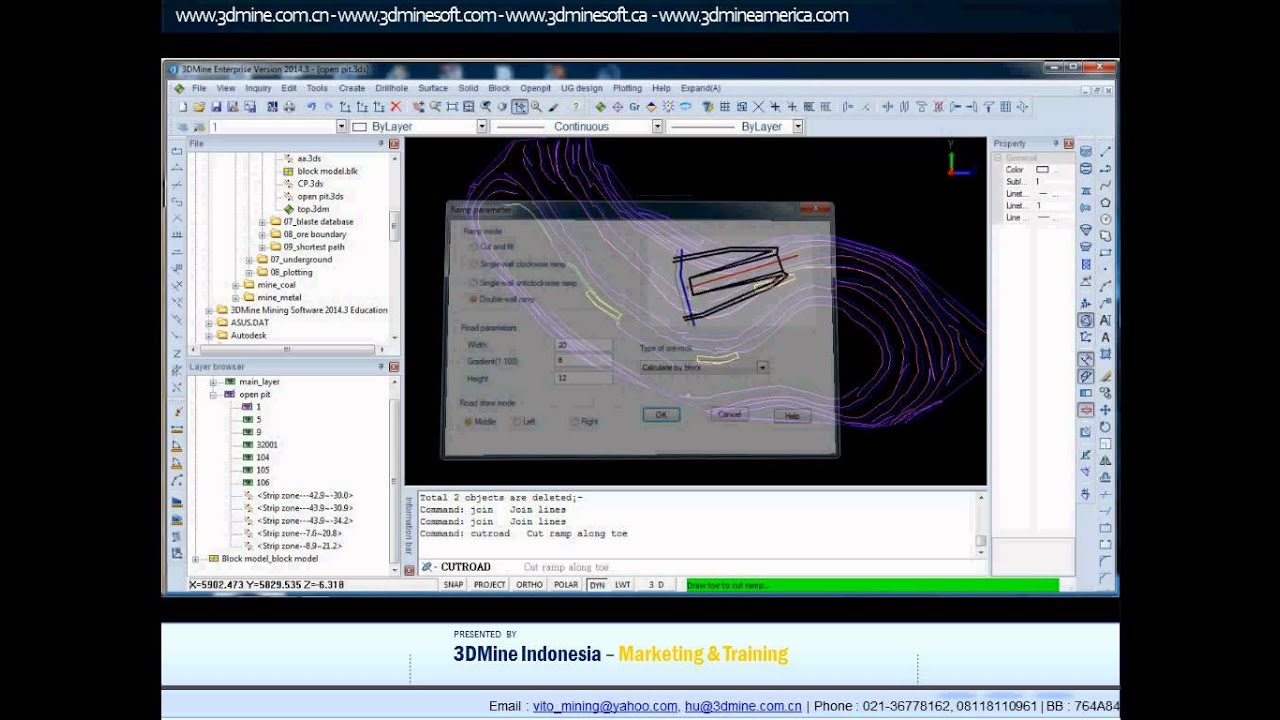Click the pan hand icon in right sidebar
The image size is (1280, 720).
[x=1086, y=494]
